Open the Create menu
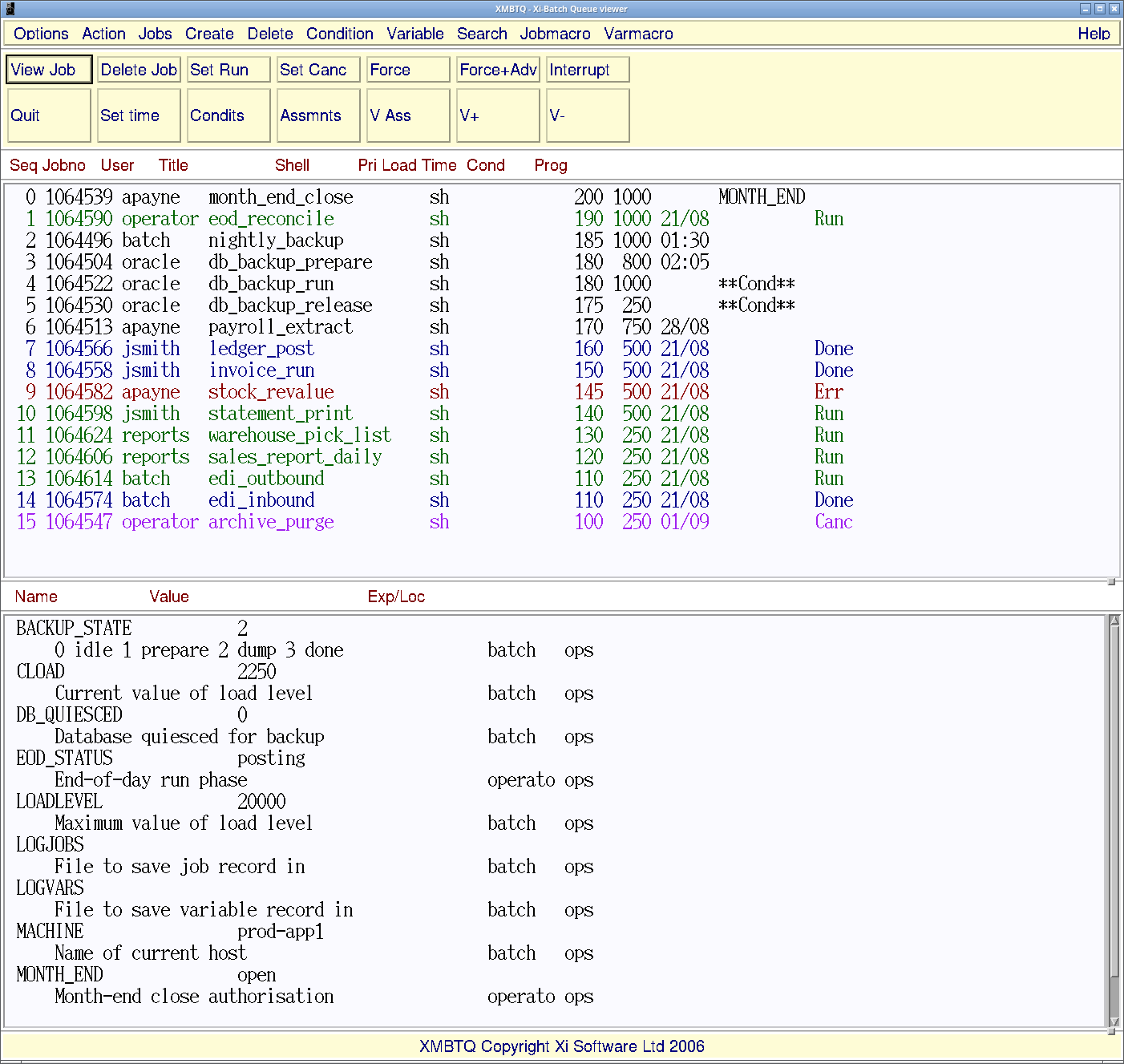 click(x=209, y=34)
